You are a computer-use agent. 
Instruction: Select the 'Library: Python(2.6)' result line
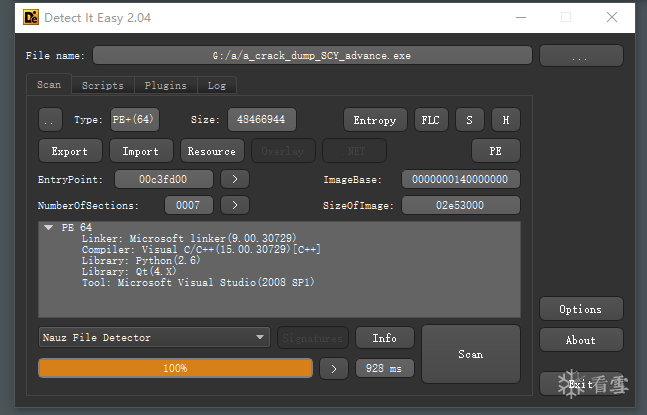coord(141,260)
